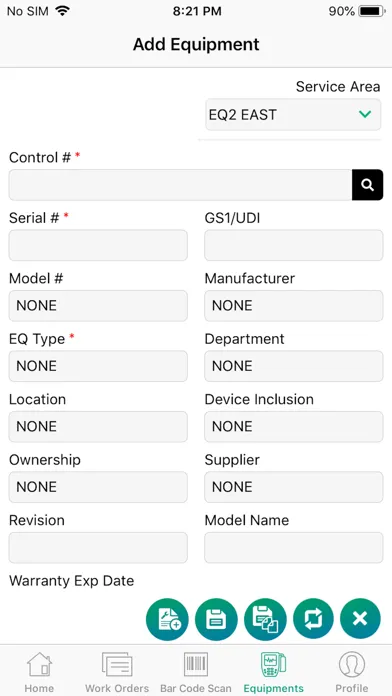Tap the save and copy icon
Image resolution: width=392 pixels, height=696 pixels.
pos(265,619)
